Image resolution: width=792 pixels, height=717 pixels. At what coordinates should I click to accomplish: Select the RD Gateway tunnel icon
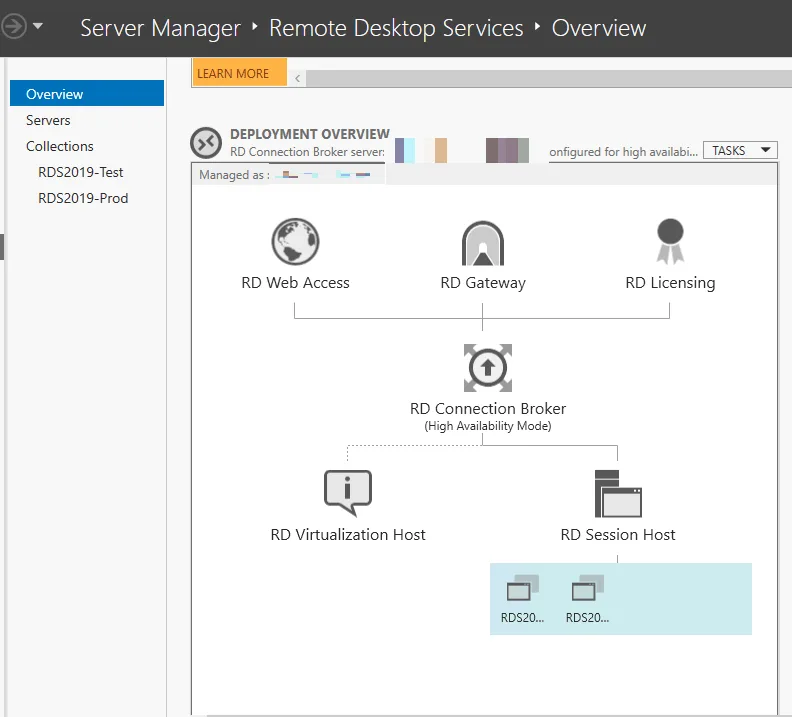pos(482,243)
